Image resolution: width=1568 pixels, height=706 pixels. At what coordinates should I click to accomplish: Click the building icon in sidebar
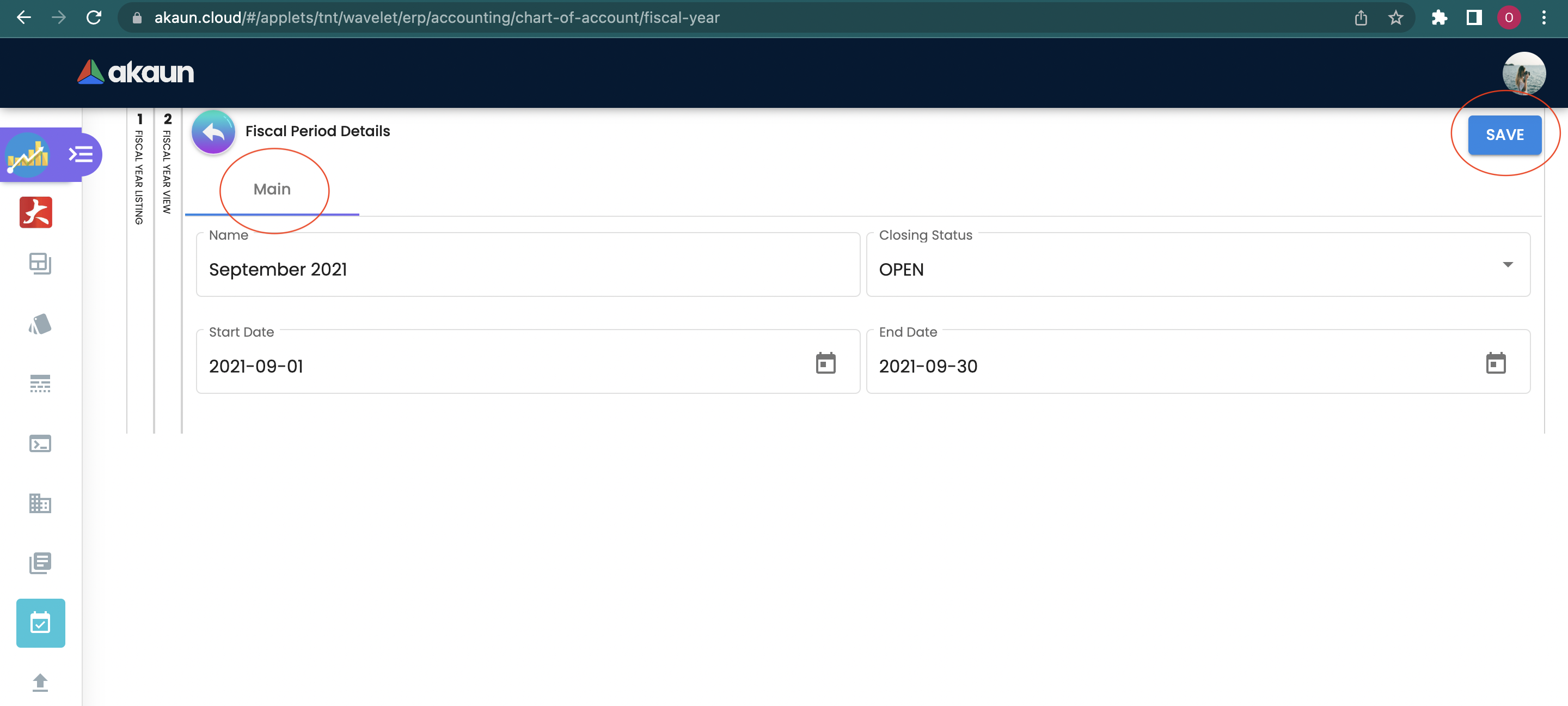[x=40, y=503]
